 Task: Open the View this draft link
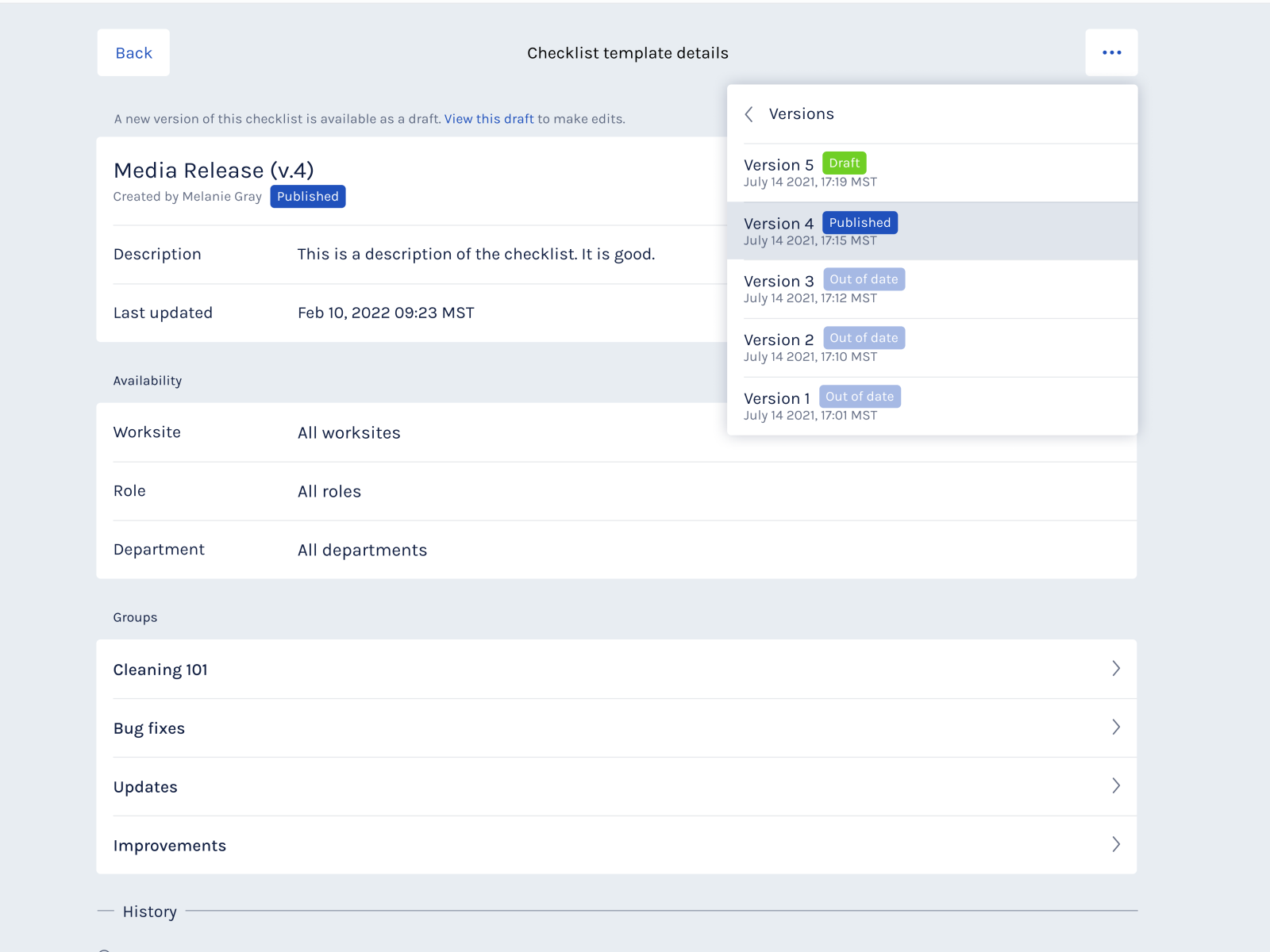[x=489, y=119]
